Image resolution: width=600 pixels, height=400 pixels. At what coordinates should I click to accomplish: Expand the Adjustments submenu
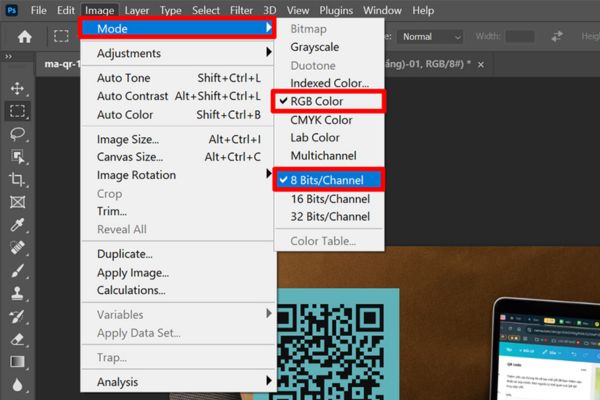click(178, 53)
